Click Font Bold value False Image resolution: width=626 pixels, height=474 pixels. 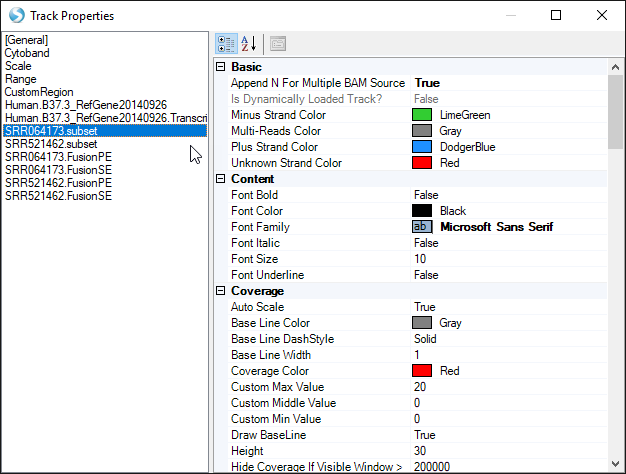pos(509,195)
